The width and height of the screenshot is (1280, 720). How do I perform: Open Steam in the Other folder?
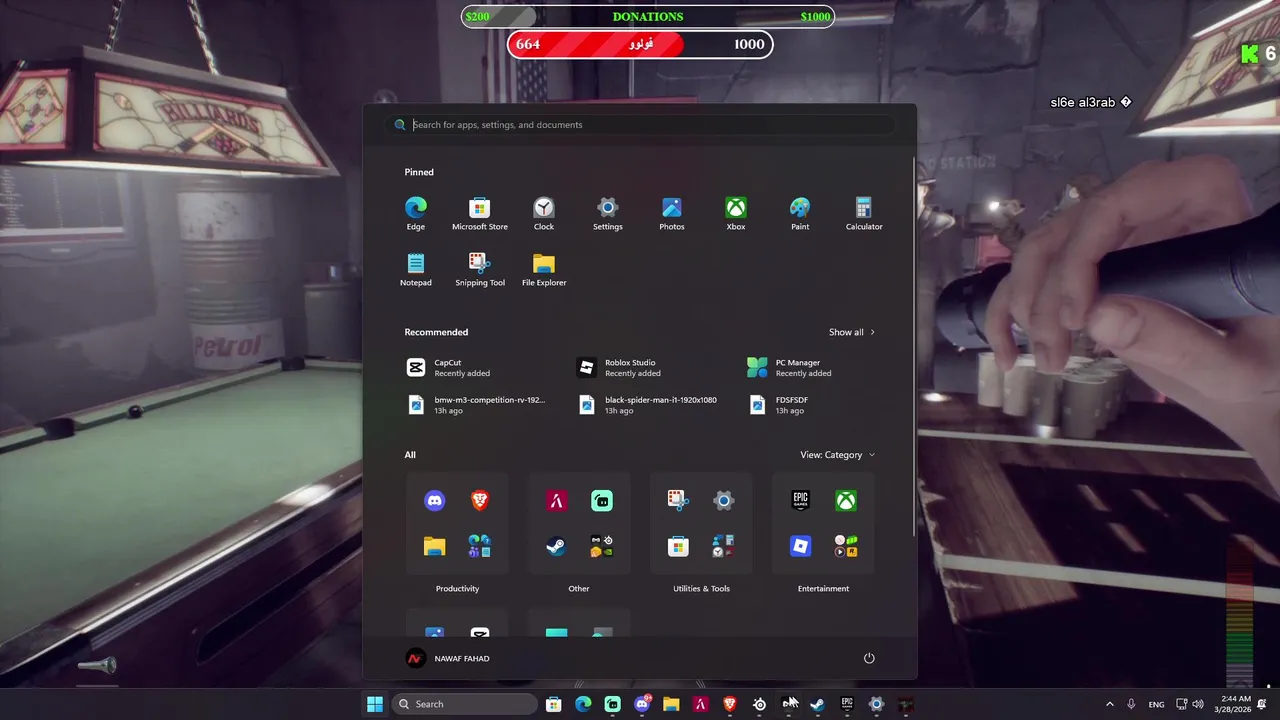click(556, 546)
